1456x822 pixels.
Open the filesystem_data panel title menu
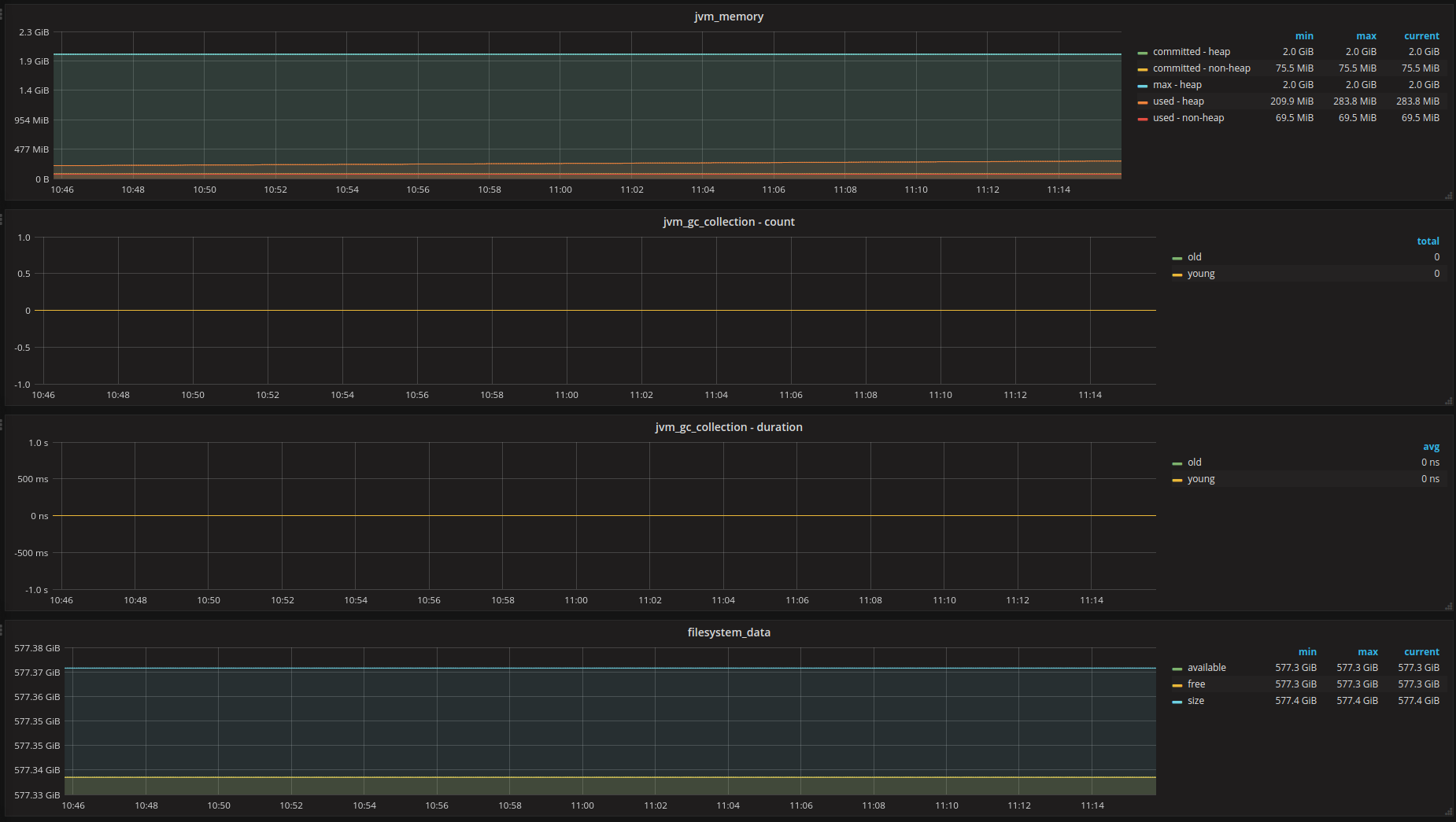729,632
